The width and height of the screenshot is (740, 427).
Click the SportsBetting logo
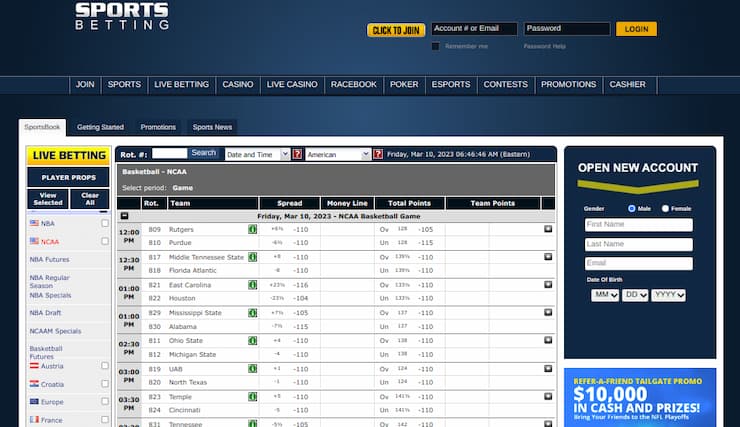[122, 16]
